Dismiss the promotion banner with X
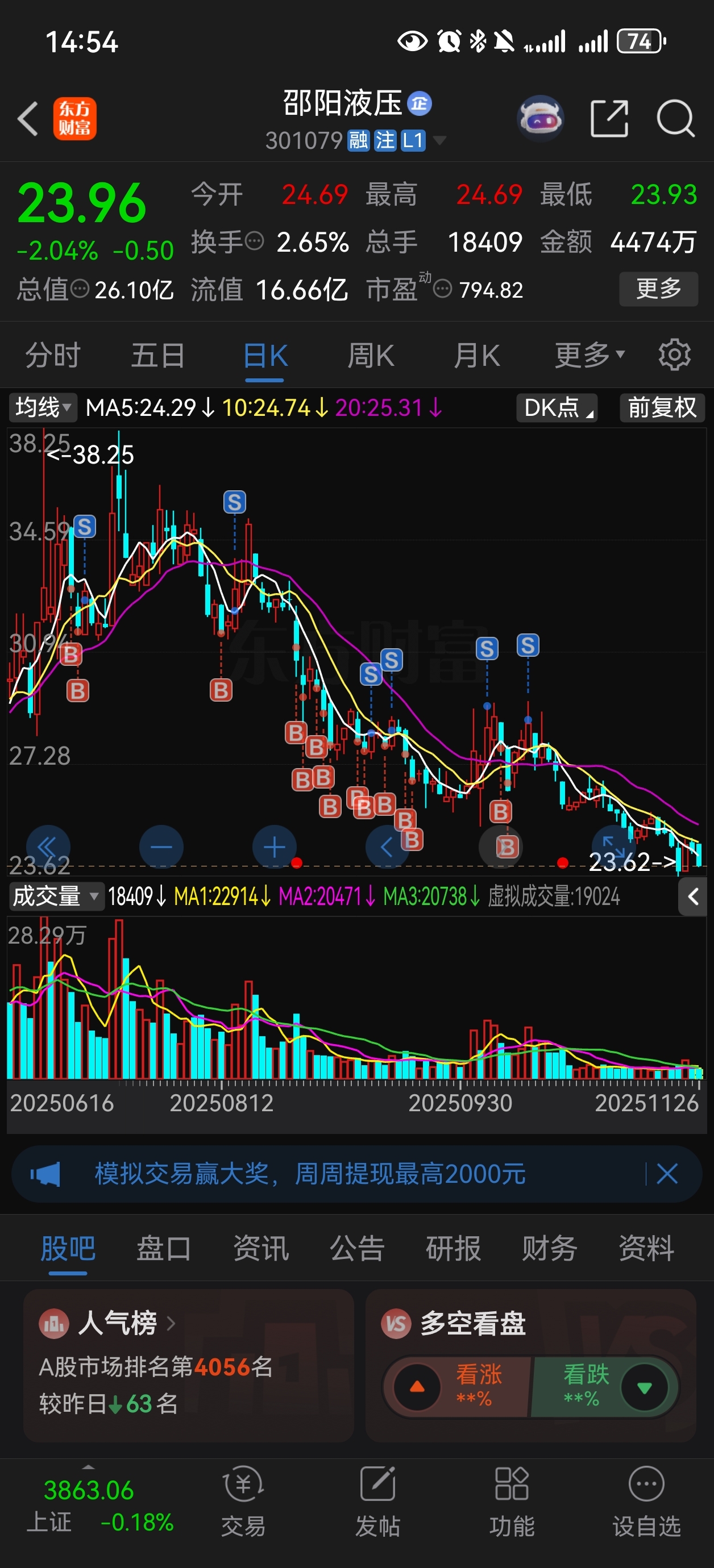714x1568 pixels. click(x=667, y=1173)
